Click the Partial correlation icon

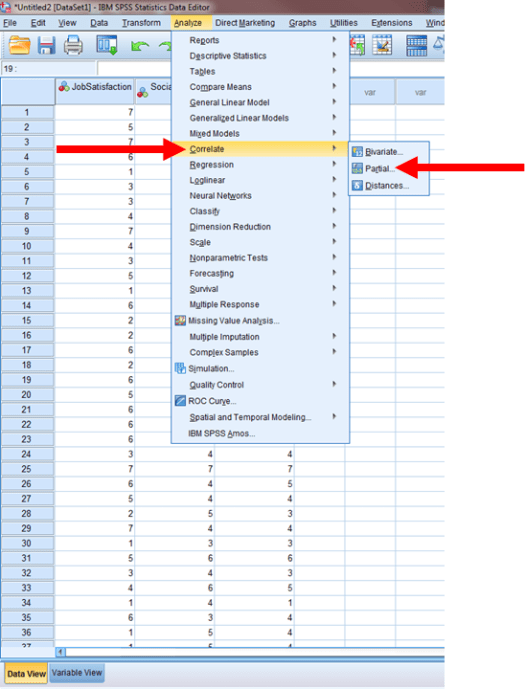click(x=358, y=168)
